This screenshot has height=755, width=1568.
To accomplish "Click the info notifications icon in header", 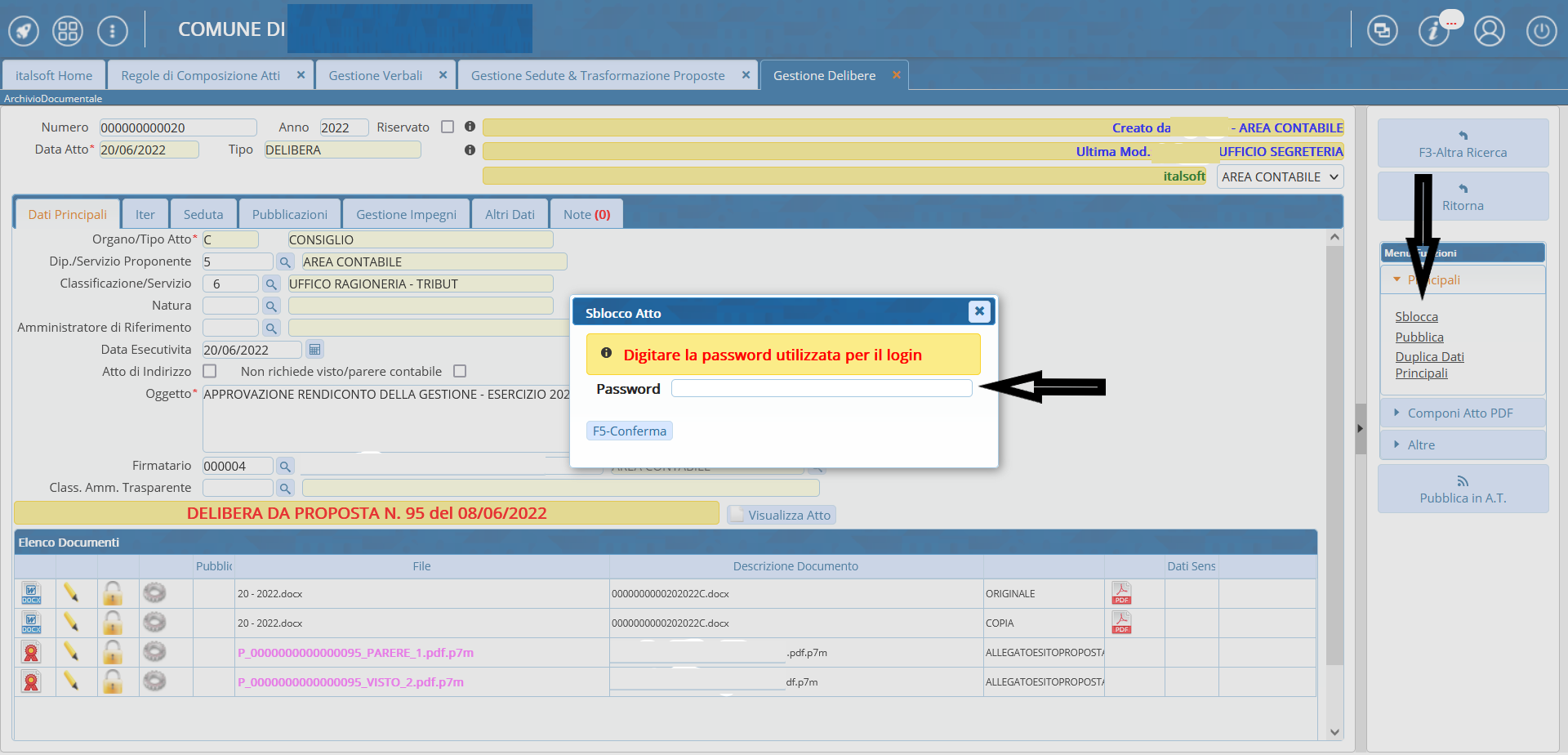I will pos(1433,31).
